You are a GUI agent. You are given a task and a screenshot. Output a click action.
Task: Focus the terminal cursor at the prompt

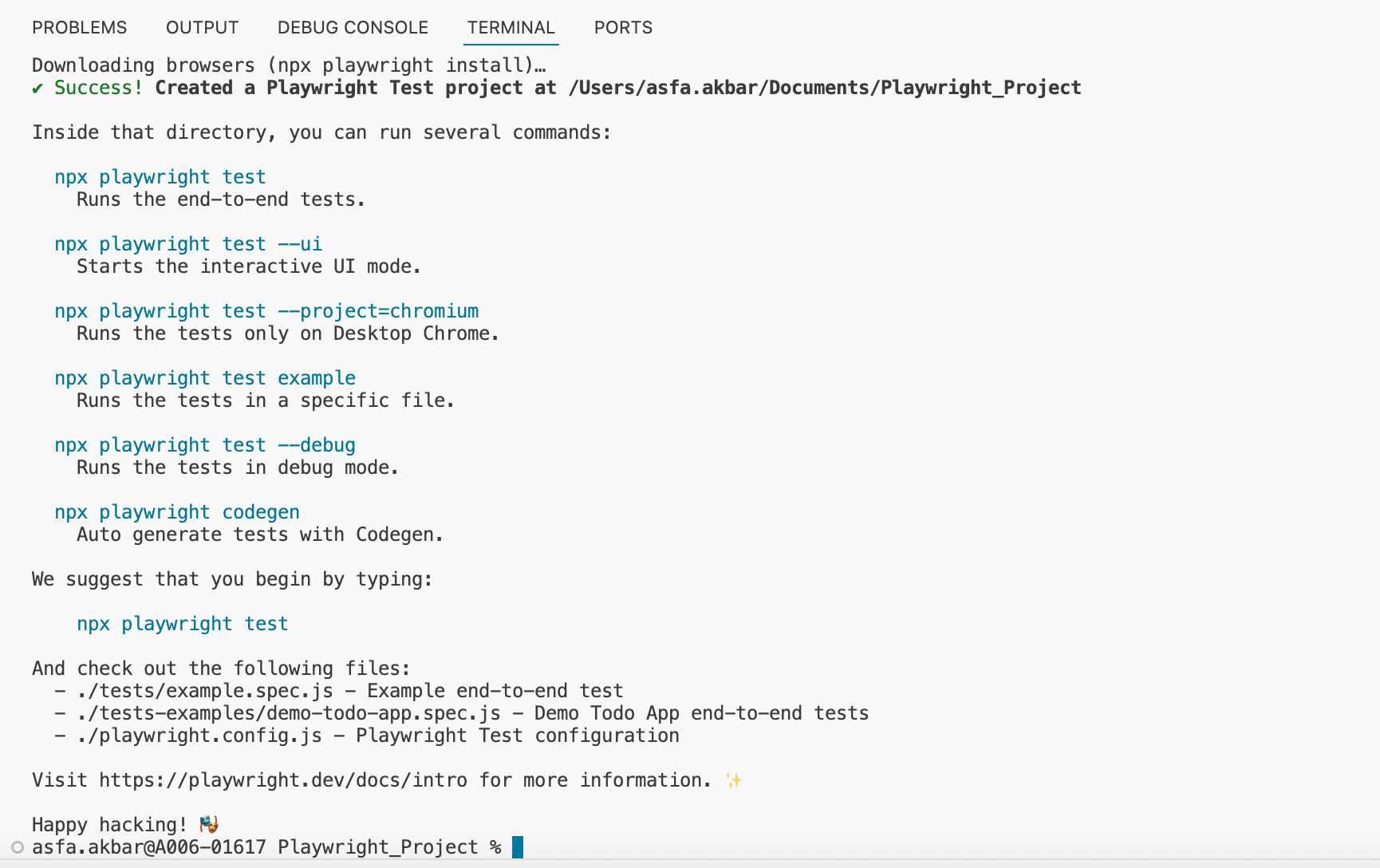pos(518,847)
